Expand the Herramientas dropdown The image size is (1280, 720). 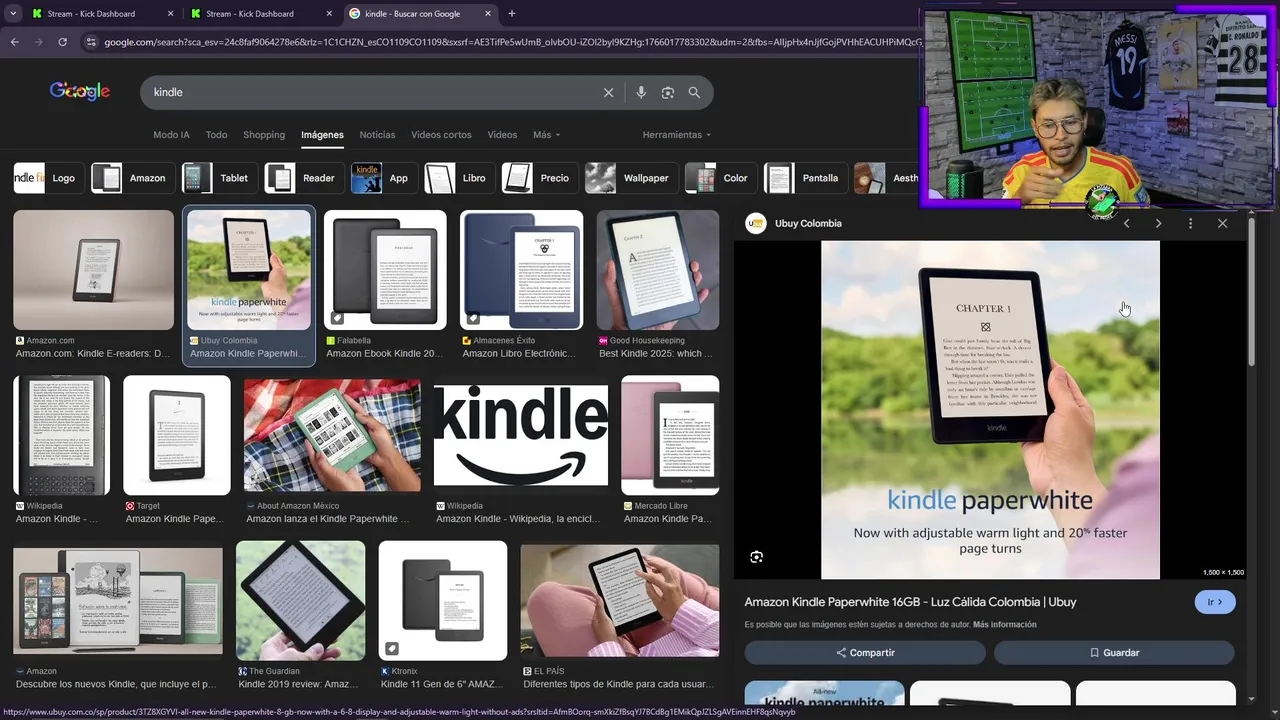677,135
